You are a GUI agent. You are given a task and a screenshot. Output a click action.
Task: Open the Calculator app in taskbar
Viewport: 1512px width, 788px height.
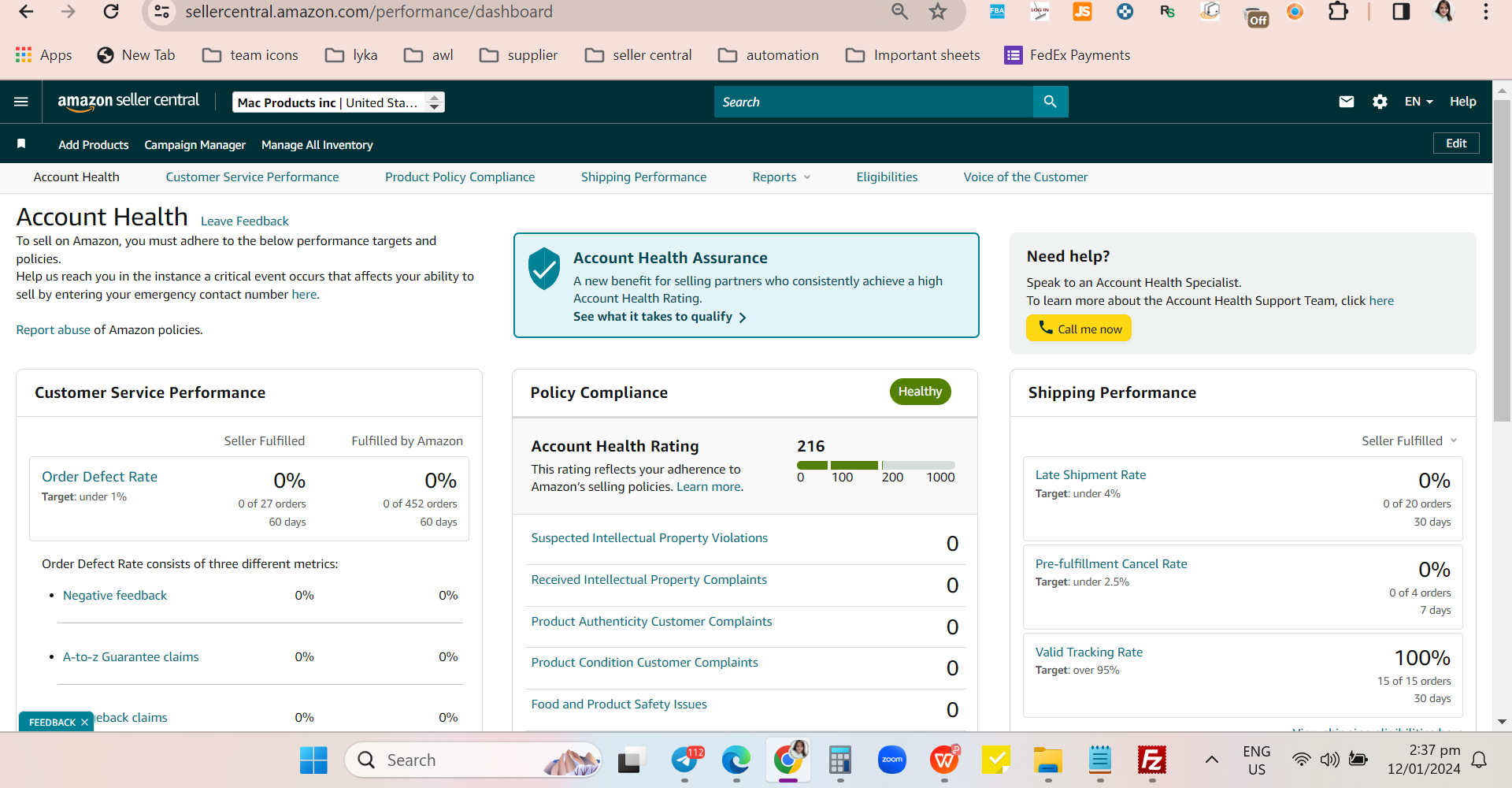[839, 760]
